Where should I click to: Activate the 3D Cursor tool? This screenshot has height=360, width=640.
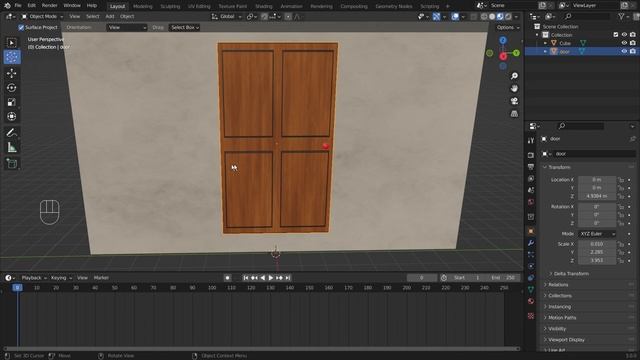11,57
